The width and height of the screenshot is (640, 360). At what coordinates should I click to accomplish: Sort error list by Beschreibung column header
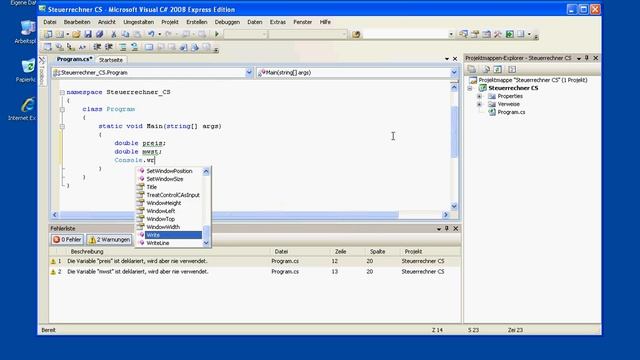(87, 252)
